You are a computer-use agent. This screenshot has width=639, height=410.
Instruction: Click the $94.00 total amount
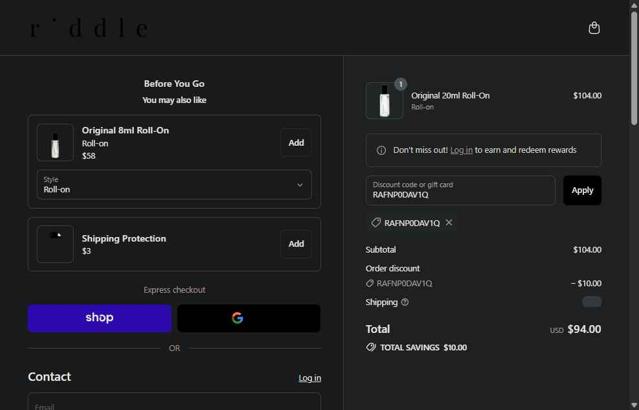(x=584, y=329)
